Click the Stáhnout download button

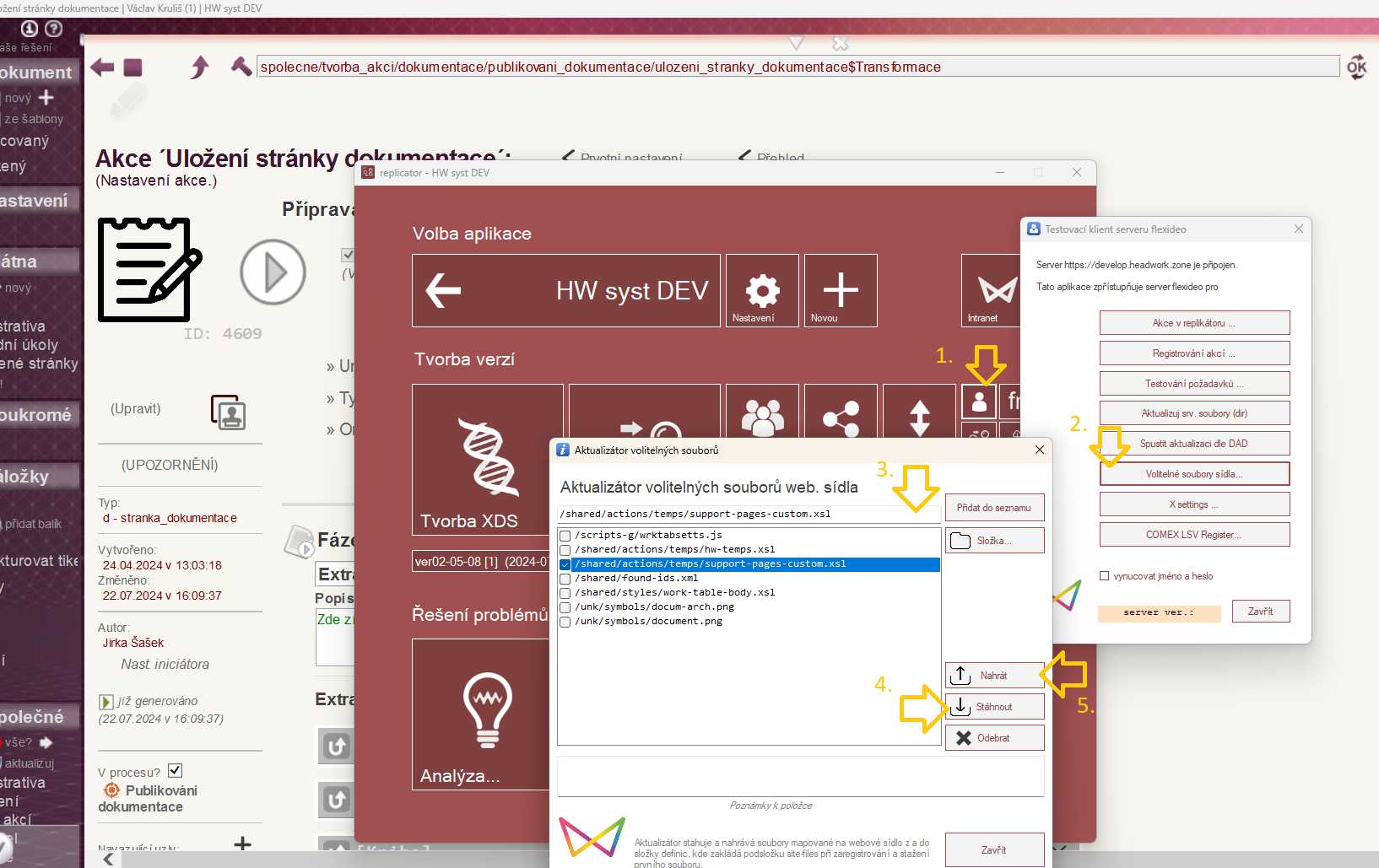tap(994, 707)
